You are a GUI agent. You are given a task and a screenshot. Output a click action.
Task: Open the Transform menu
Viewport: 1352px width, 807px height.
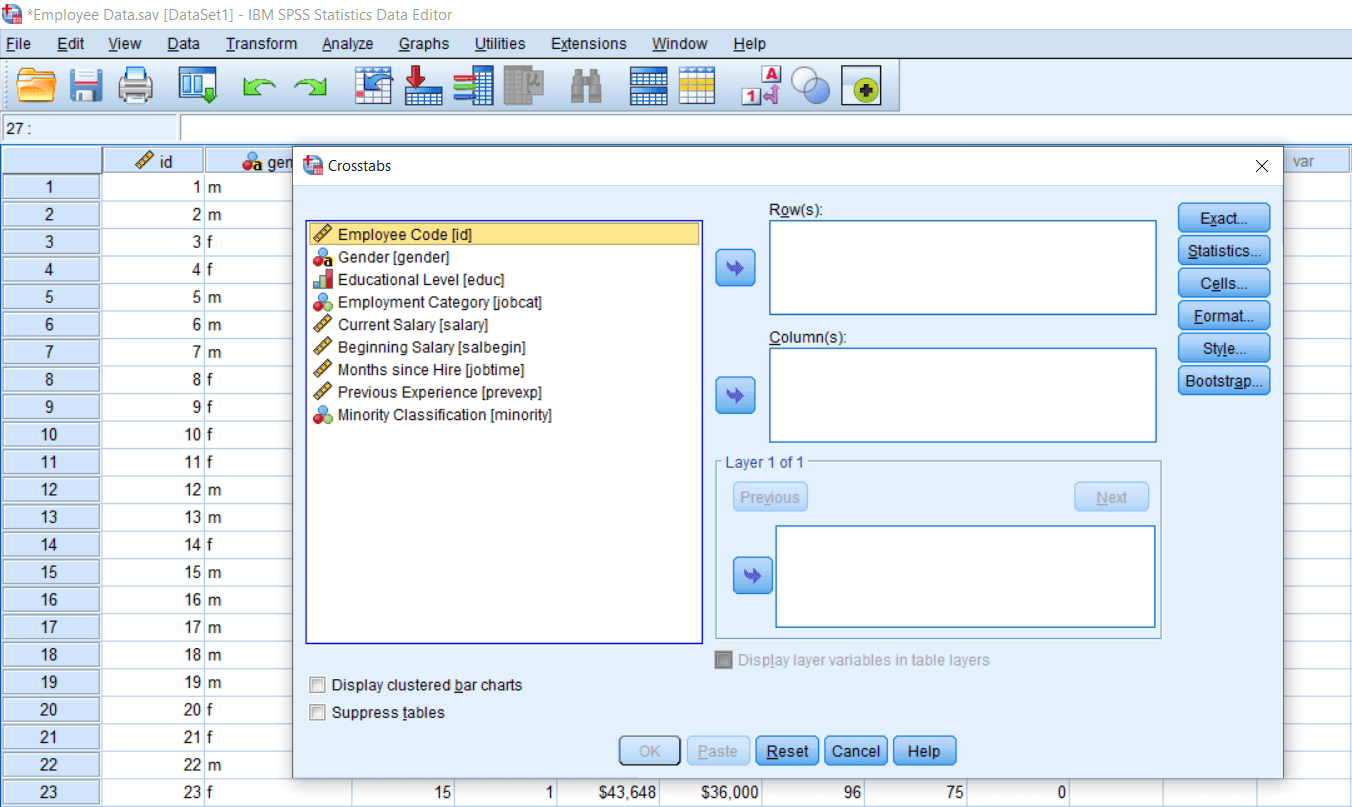(261, 44)
